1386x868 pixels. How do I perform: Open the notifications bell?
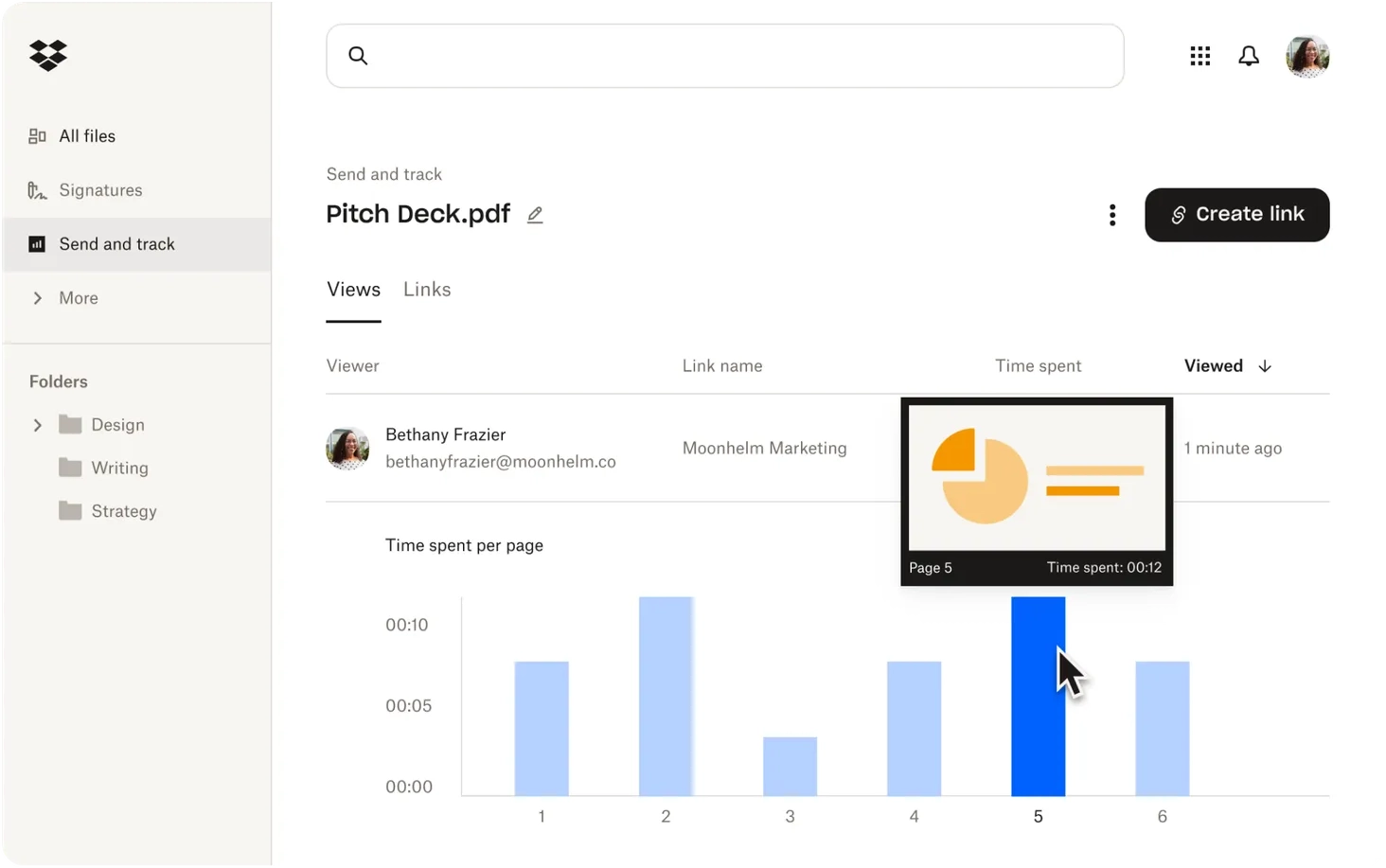[x=1249, y=57]
